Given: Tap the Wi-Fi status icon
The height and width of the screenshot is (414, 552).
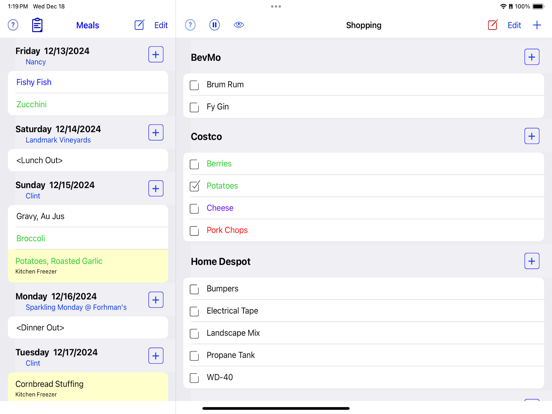Looking at the screenshot, I should [x=503, y=6].
